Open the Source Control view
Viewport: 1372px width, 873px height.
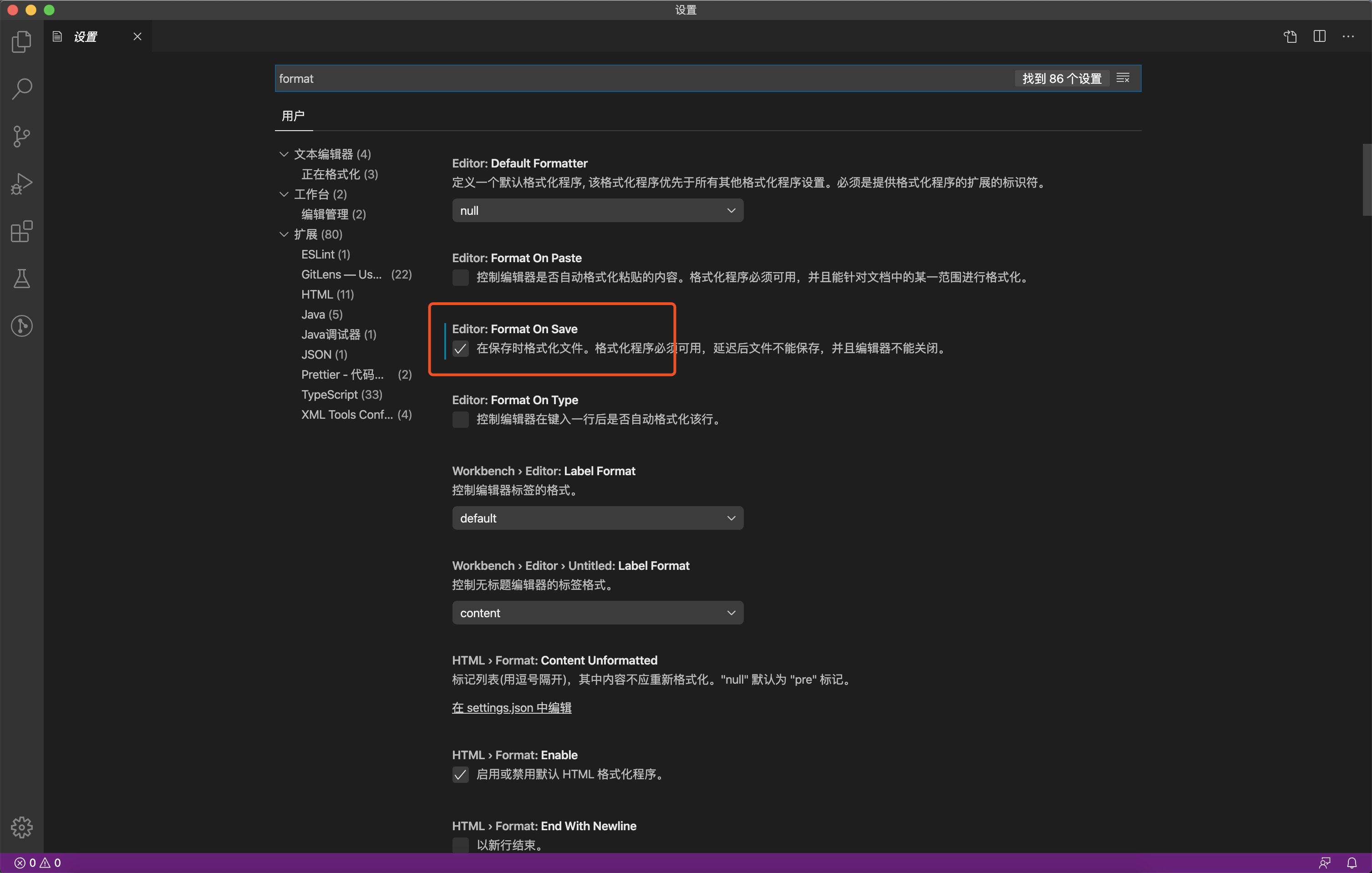(22, 136)
